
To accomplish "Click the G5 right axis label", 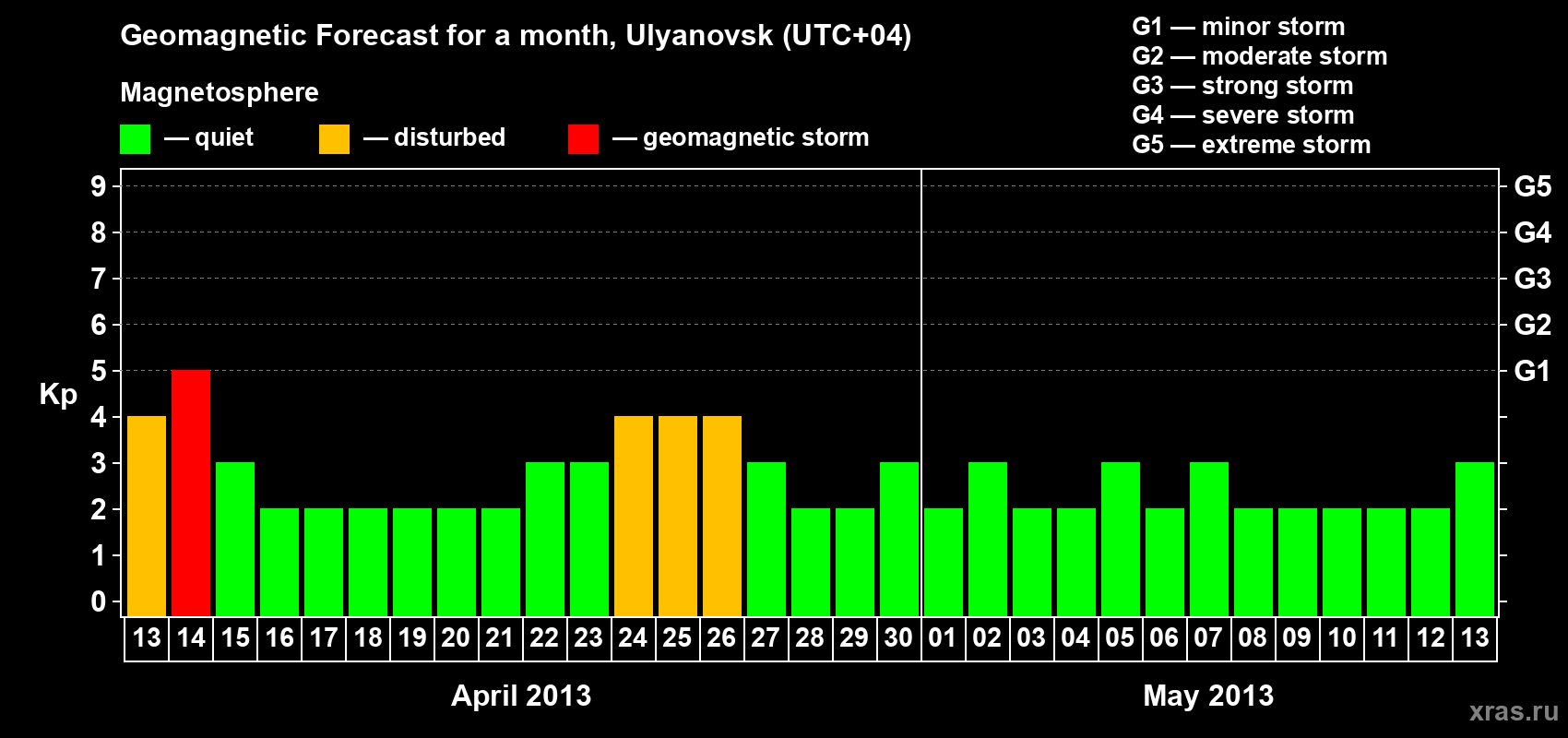I will 1533,186.
